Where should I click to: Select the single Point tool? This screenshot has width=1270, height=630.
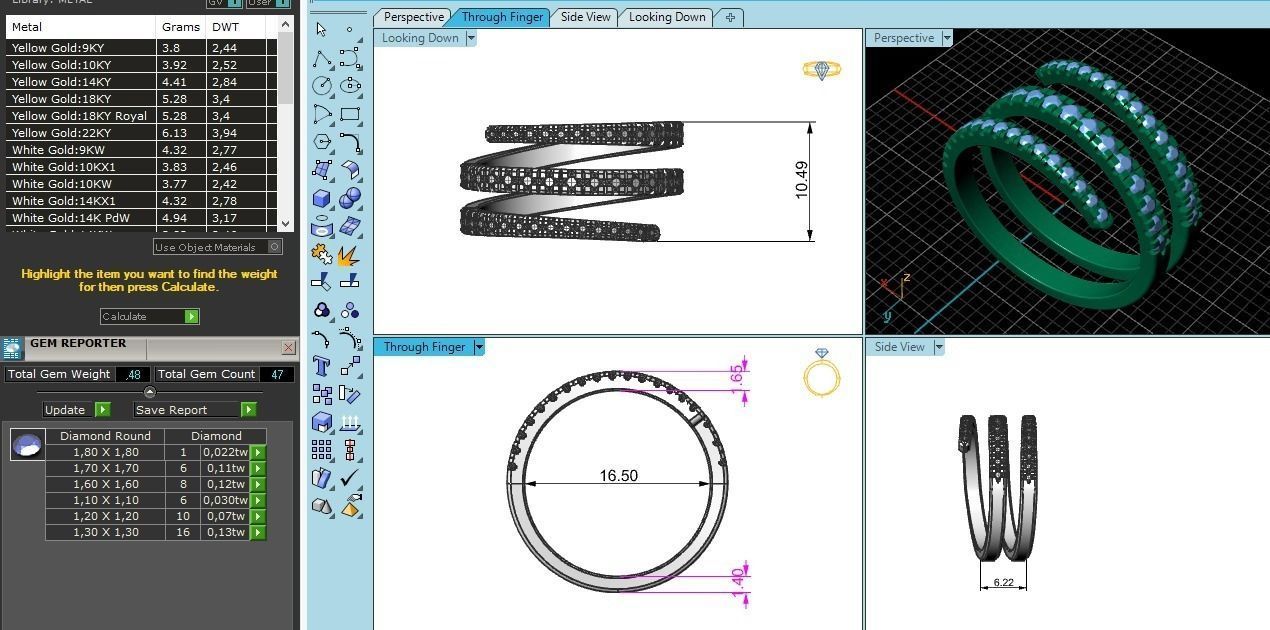[x=350, y=30]
